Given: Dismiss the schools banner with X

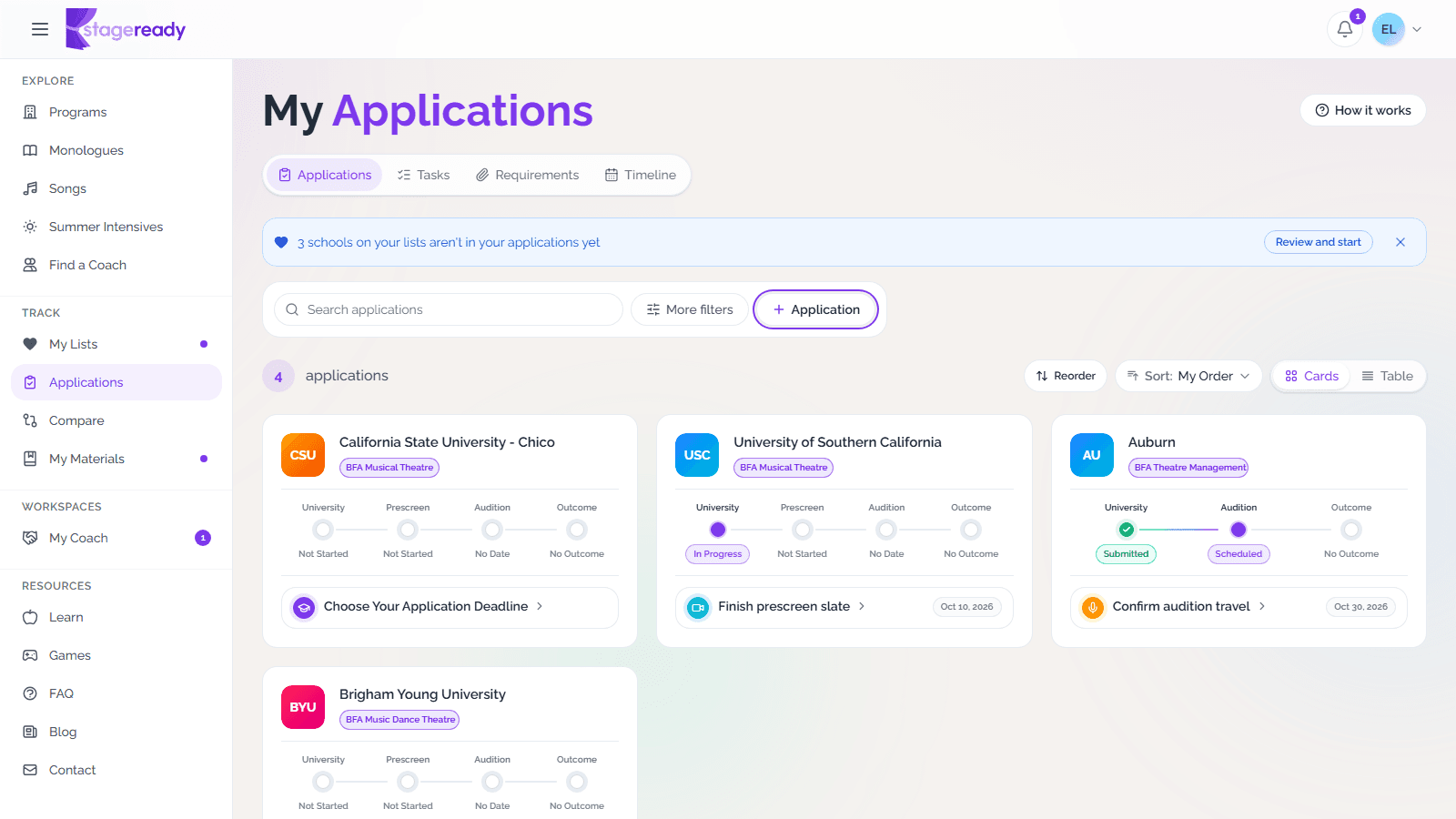Looking at the screenshot, I should pos(1400,242).
